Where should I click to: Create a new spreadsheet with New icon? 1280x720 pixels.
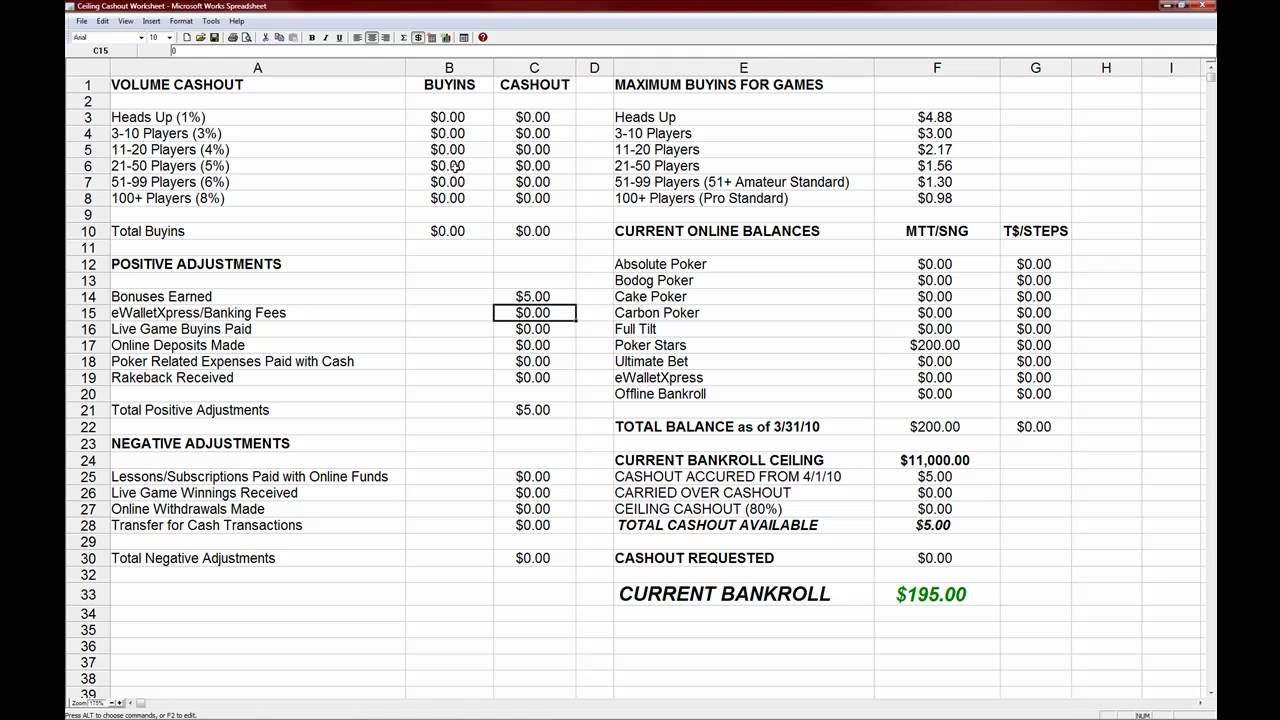[x=187, y=38]
